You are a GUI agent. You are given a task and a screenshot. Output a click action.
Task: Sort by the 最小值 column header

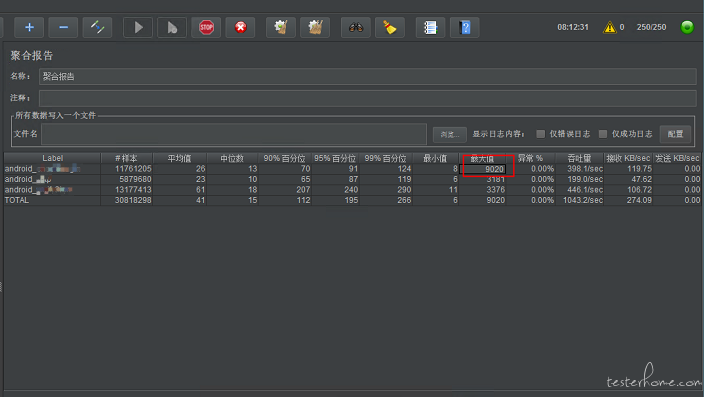pos(436,158)
